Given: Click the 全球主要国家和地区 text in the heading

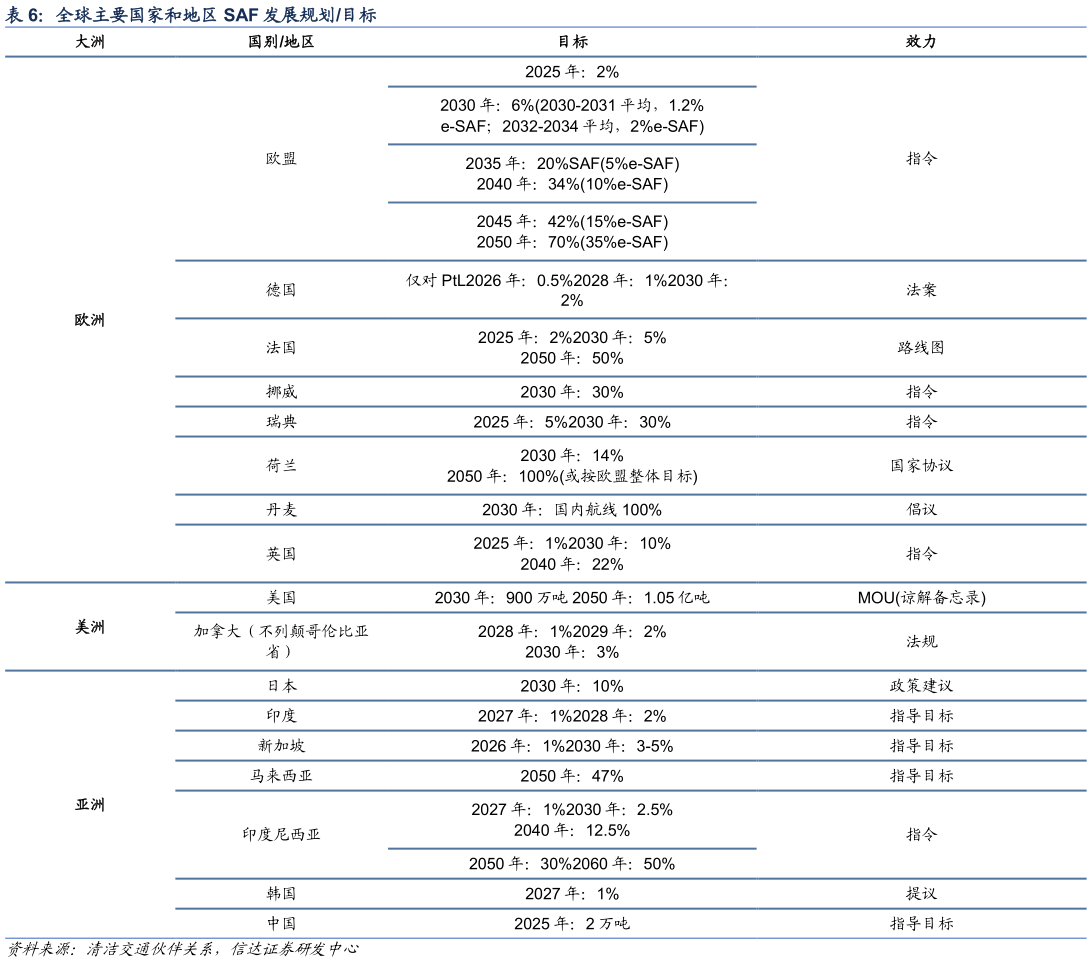Looking at the screenshot, I should click(x=136, y=15).
